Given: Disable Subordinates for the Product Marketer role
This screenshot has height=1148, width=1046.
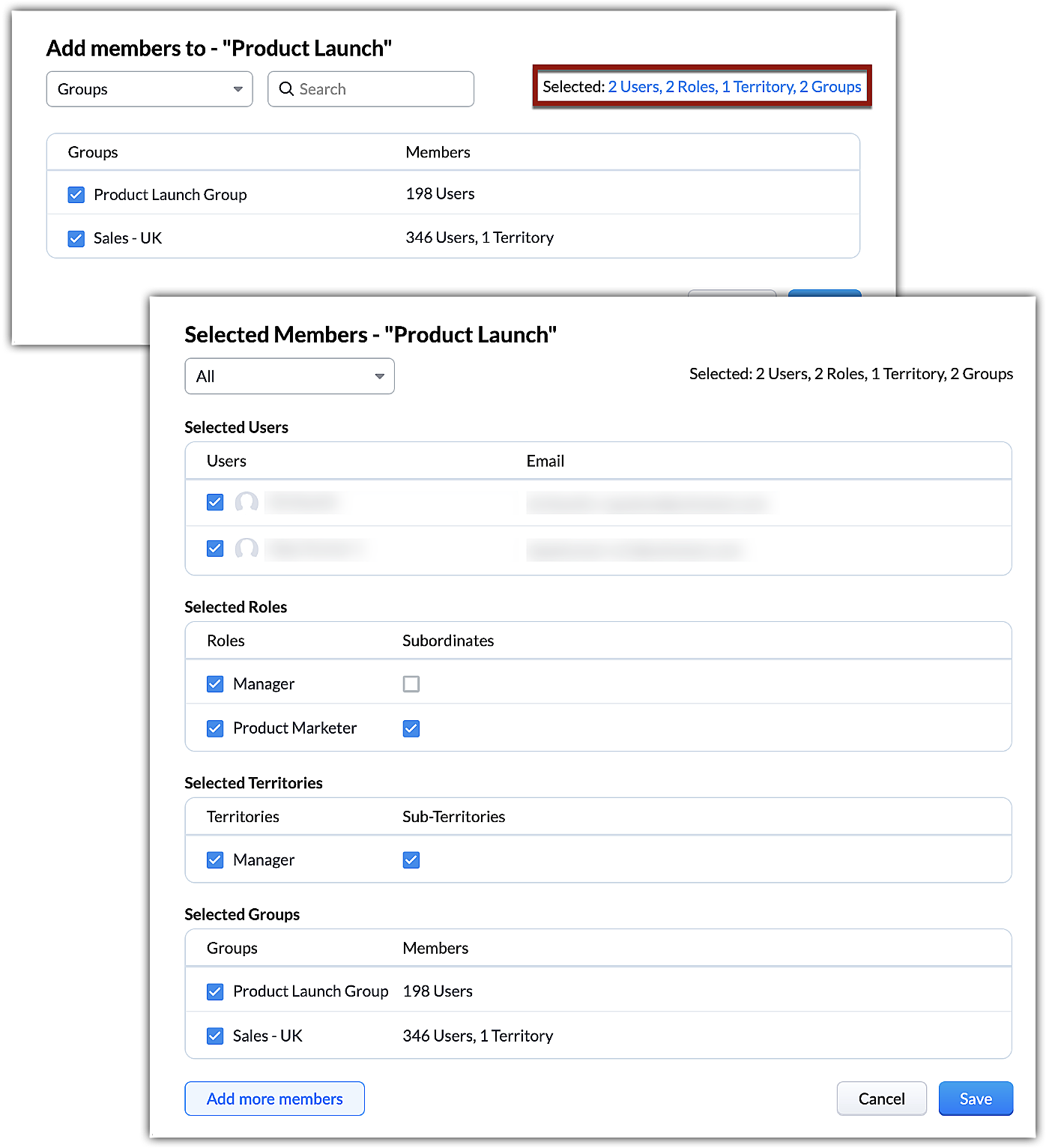Looking at the screenshot, I should [411, 728].
